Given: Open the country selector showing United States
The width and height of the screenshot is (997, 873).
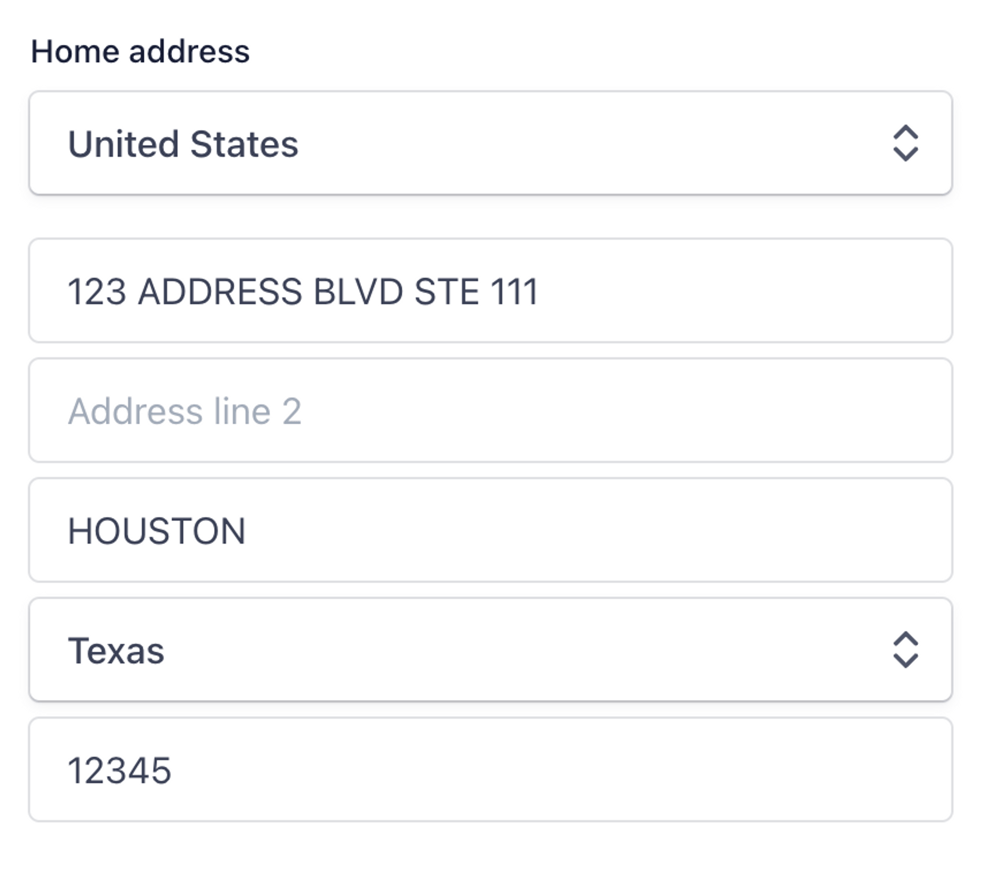Looking at the screenshot, I should tap(490, 143).
